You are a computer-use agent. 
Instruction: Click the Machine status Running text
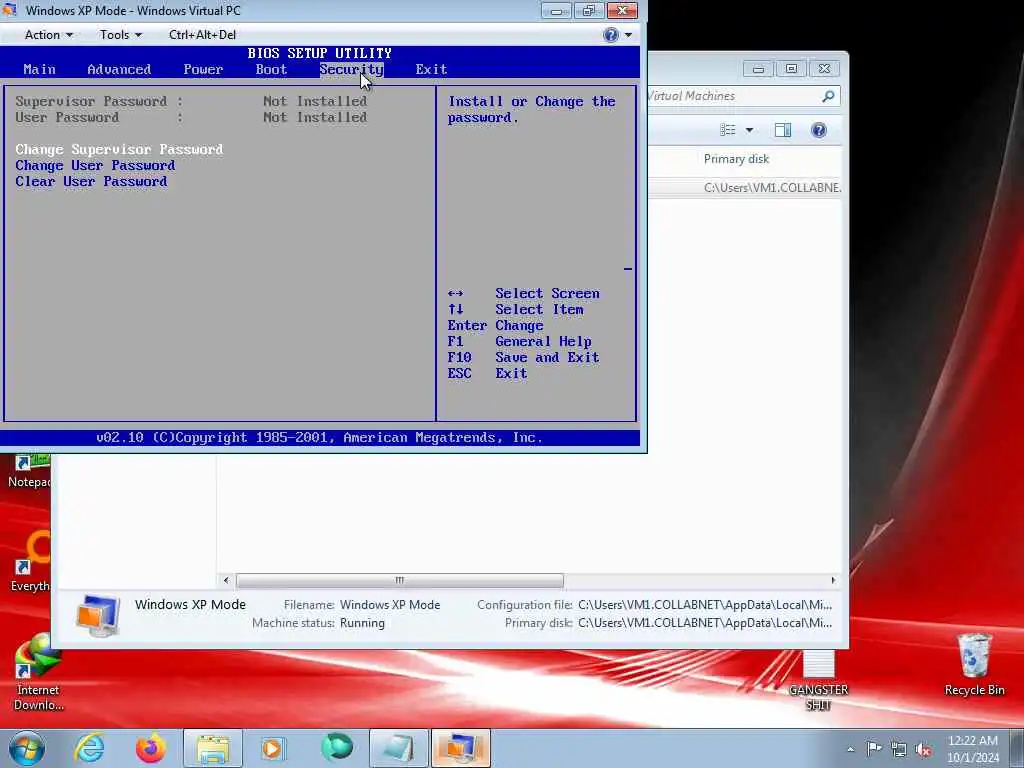(x=362, y=623)
